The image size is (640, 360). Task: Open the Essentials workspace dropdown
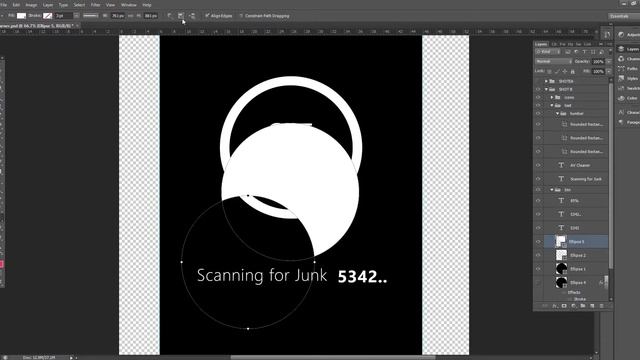point(623,16)
